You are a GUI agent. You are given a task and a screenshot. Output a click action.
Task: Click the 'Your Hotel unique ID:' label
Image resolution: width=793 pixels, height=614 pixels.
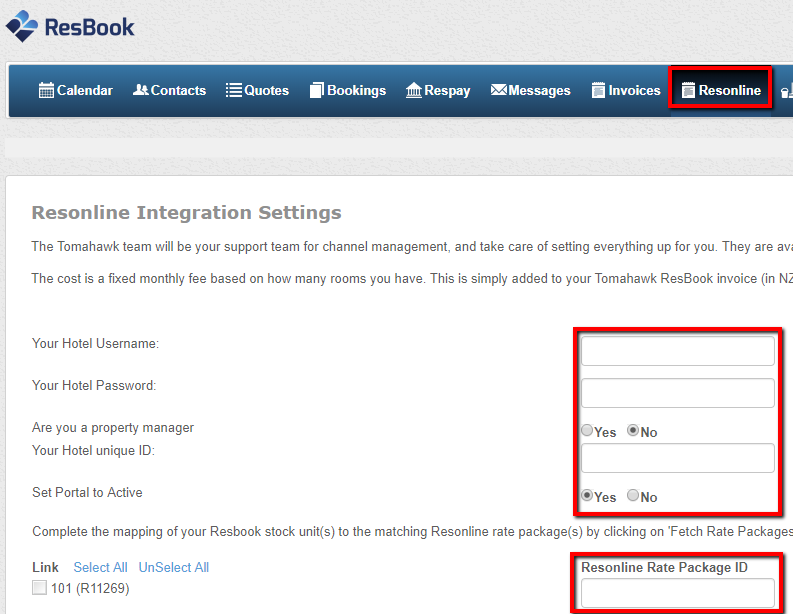tap(94, 451)
